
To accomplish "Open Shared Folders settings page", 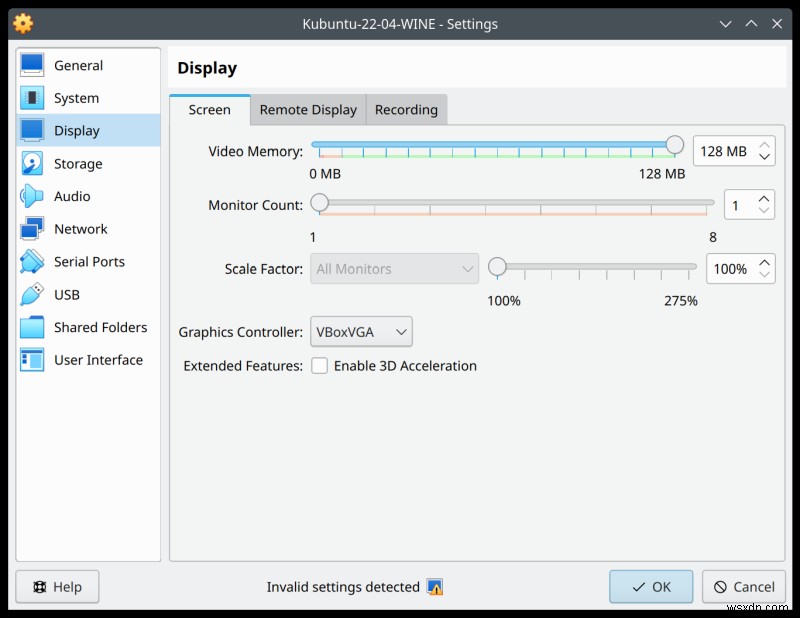I will pos(88,327).
